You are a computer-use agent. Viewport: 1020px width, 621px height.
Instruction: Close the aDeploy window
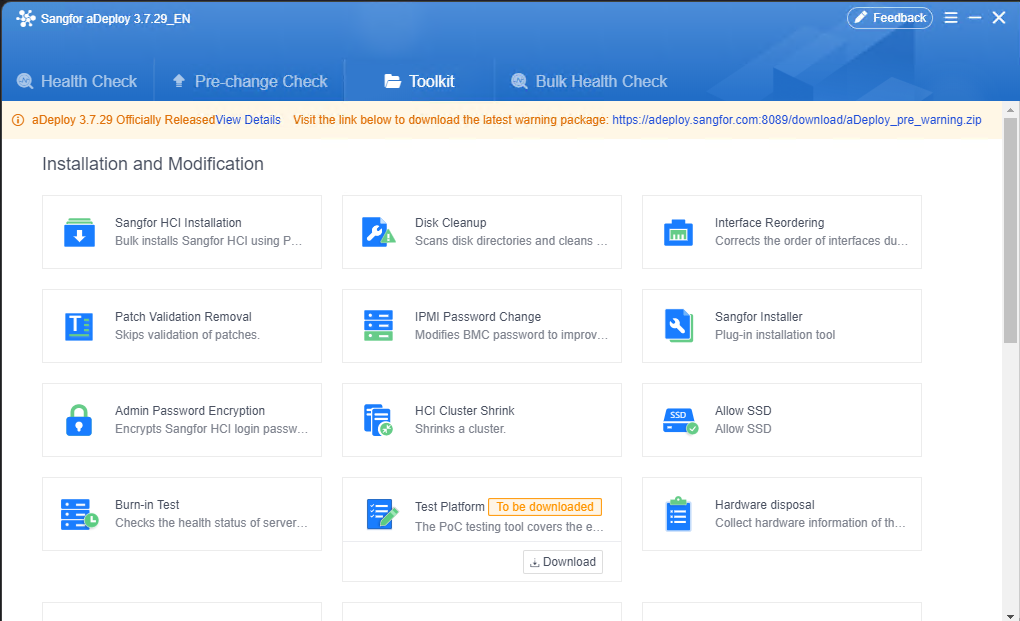pyautogui.click(x=999, y=18)
